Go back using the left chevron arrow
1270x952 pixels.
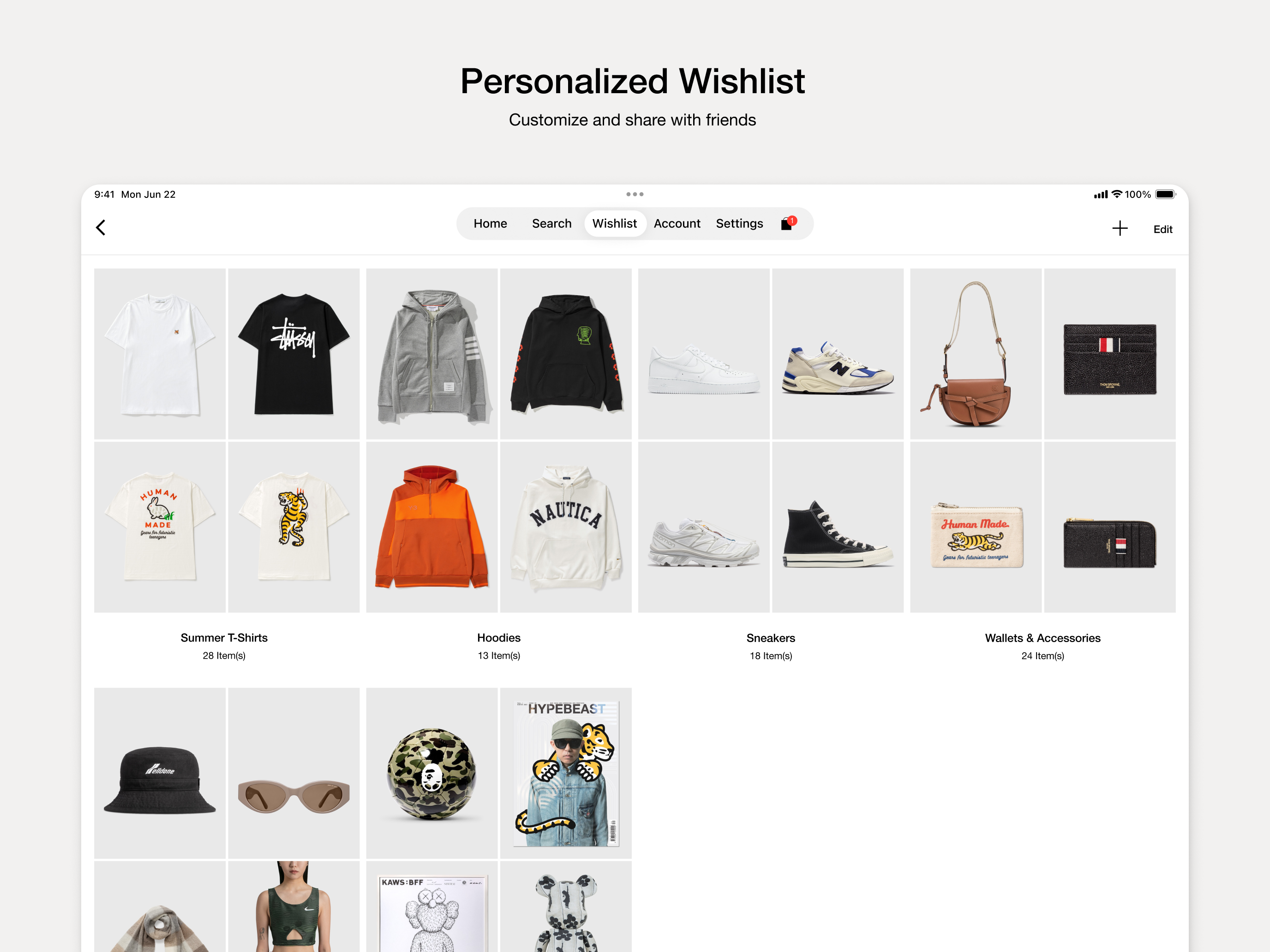(101, 228)
